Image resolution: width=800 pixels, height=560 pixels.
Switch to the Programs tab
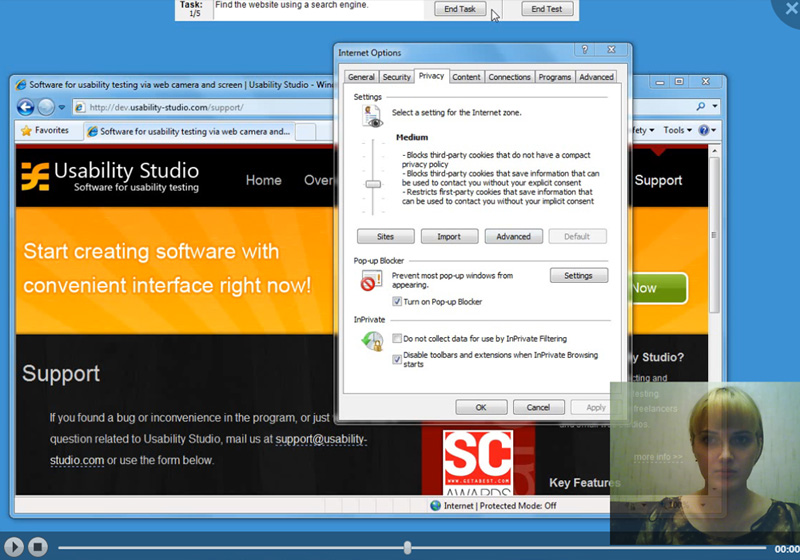[555, 77]
